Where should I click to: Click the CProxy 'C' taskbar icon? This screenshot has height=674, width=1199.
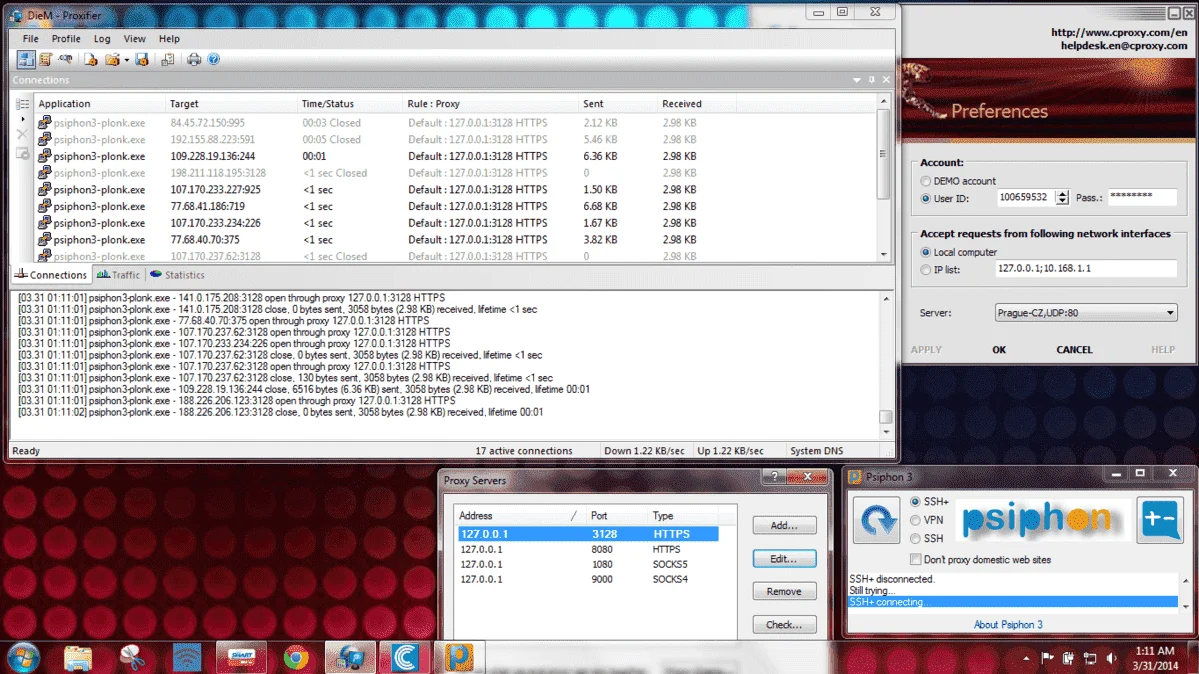click(405, 657)
